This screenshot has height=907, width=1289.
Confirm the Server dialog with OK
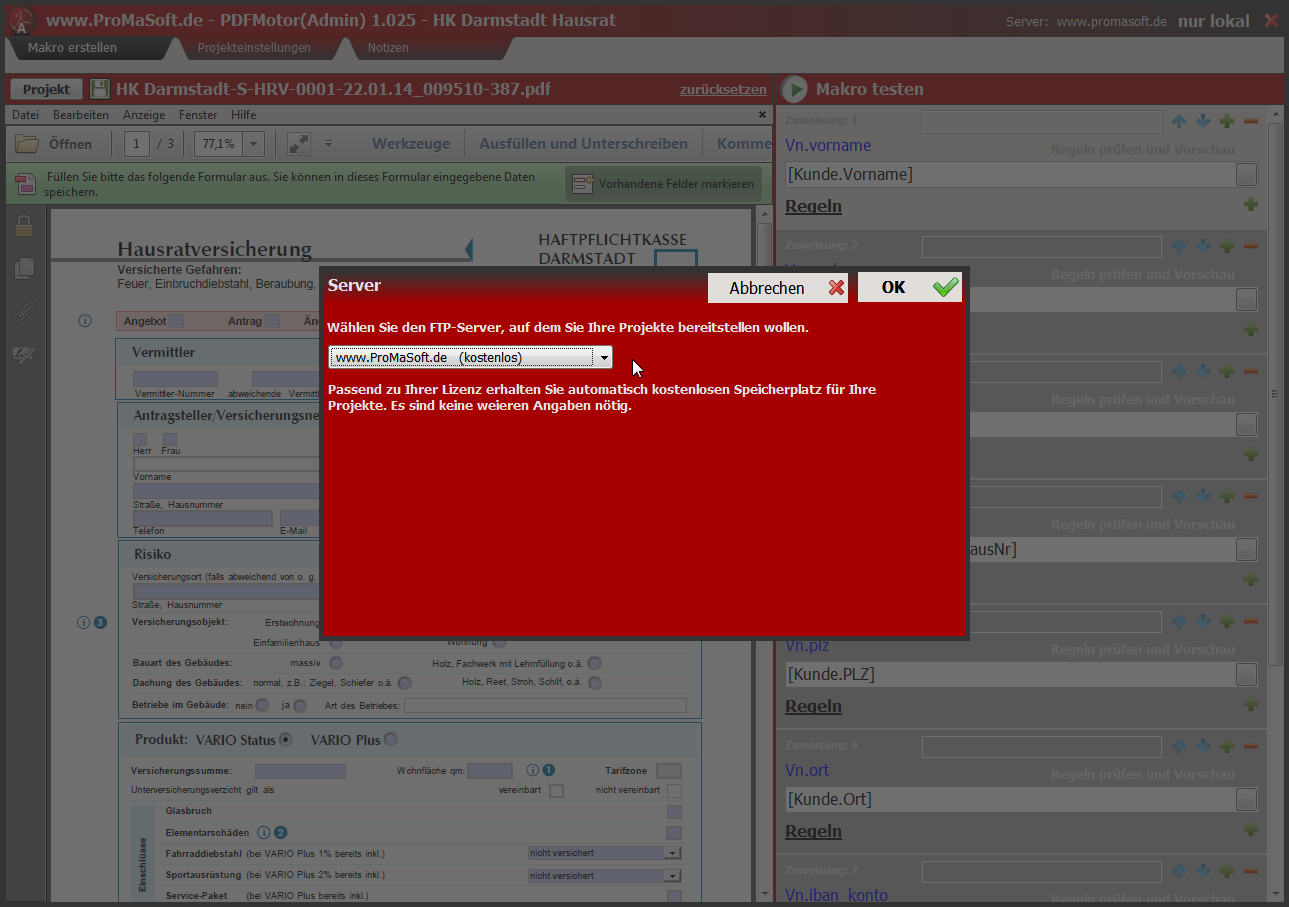pos(910,287)
